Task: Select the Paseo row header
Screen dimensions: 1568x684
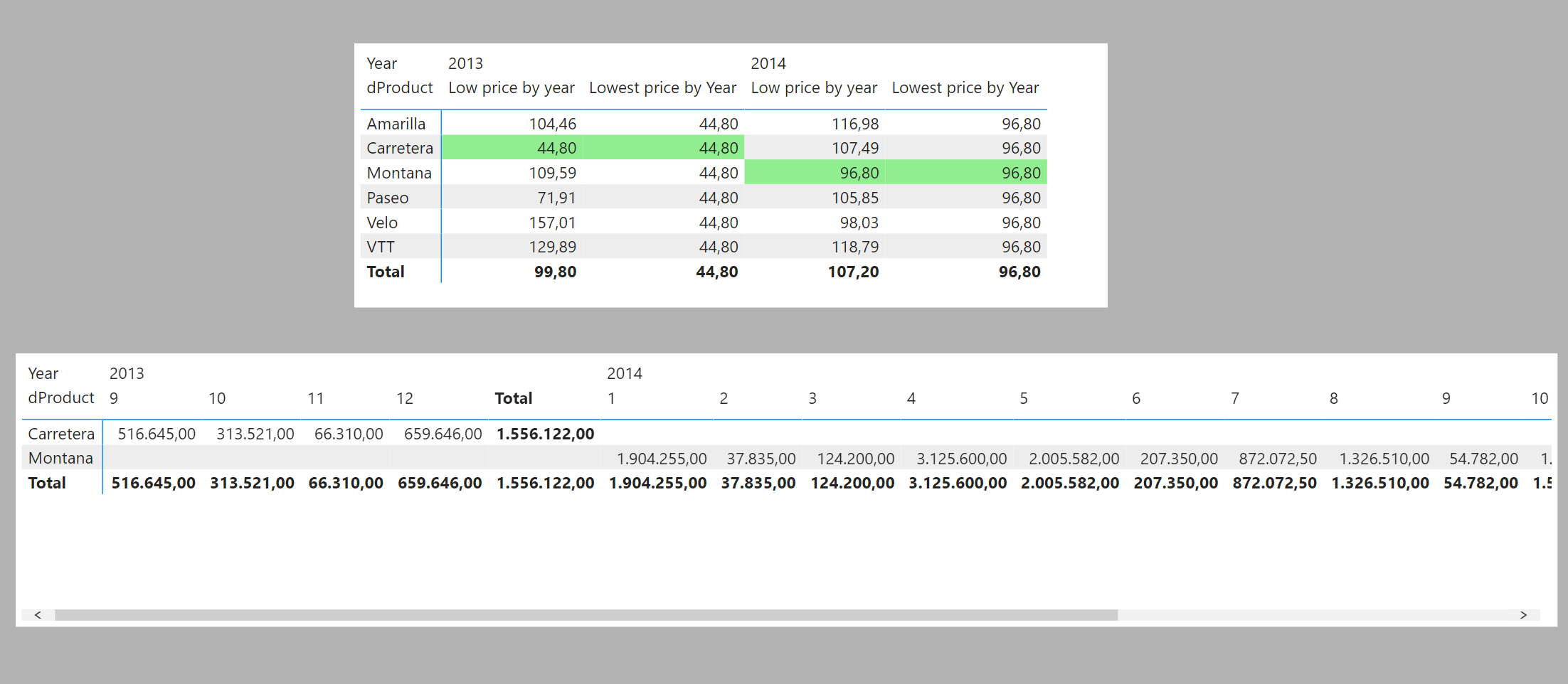Action: [x=388, y=198]
